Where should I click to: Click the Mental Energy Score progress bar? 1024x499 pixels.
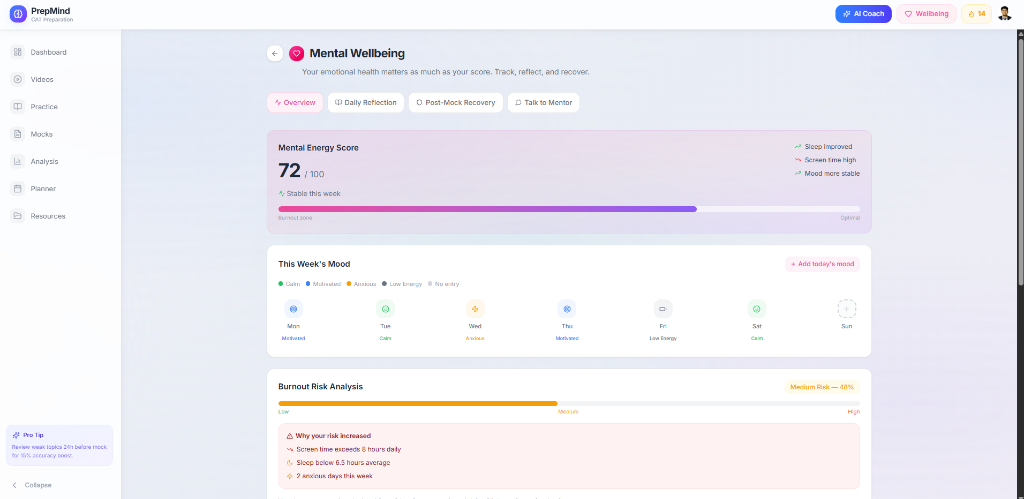569,209
